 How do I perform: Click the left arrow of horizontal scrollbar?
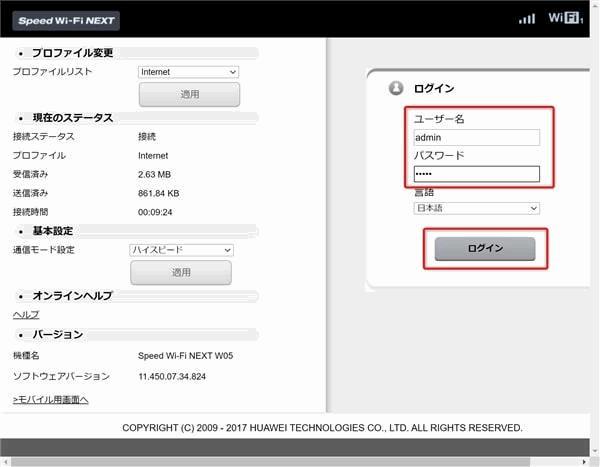pyautogui.click(x=5, y=462)
